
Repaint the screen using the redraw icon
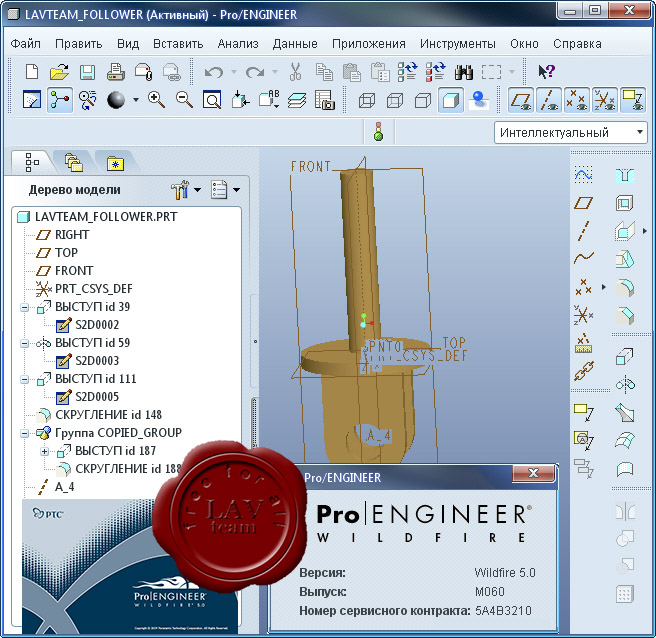point(32,100)
